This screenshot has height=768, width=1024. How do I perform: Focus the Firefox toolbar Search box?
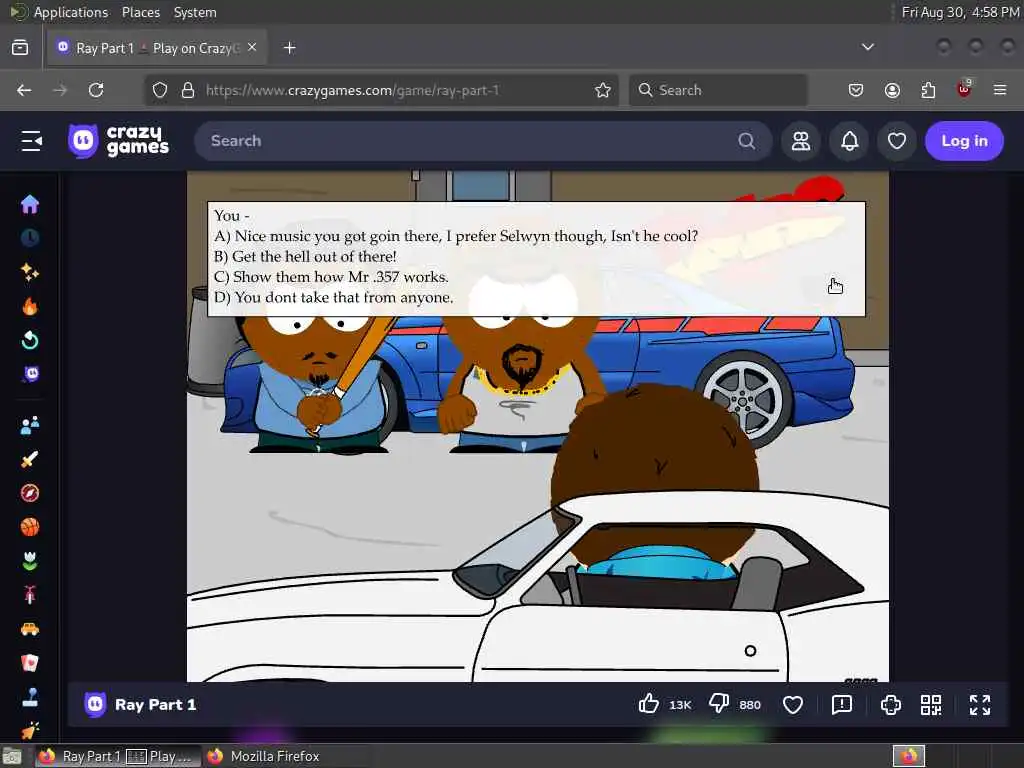point(718,90)
